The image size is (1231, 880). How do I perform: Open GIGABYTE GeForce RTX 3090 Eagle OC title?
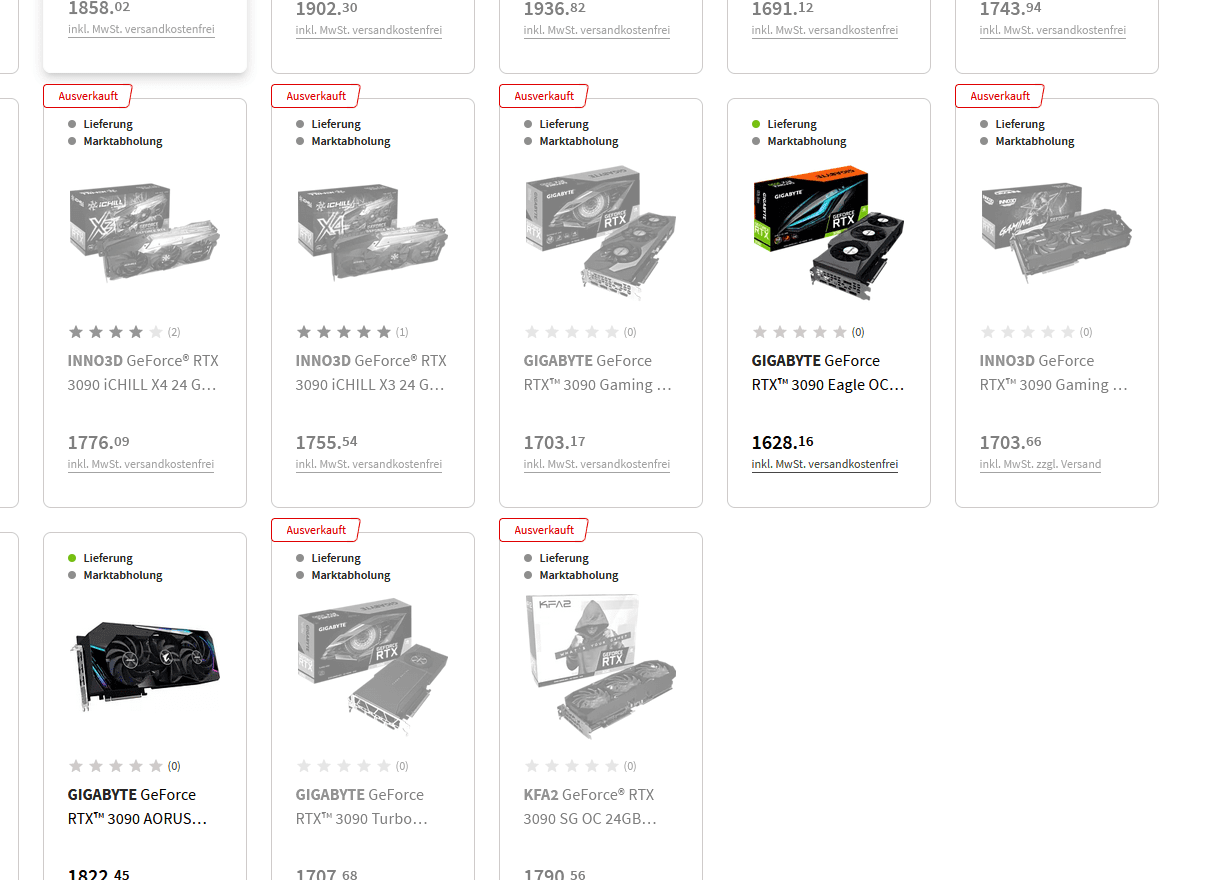pos(829,372)
